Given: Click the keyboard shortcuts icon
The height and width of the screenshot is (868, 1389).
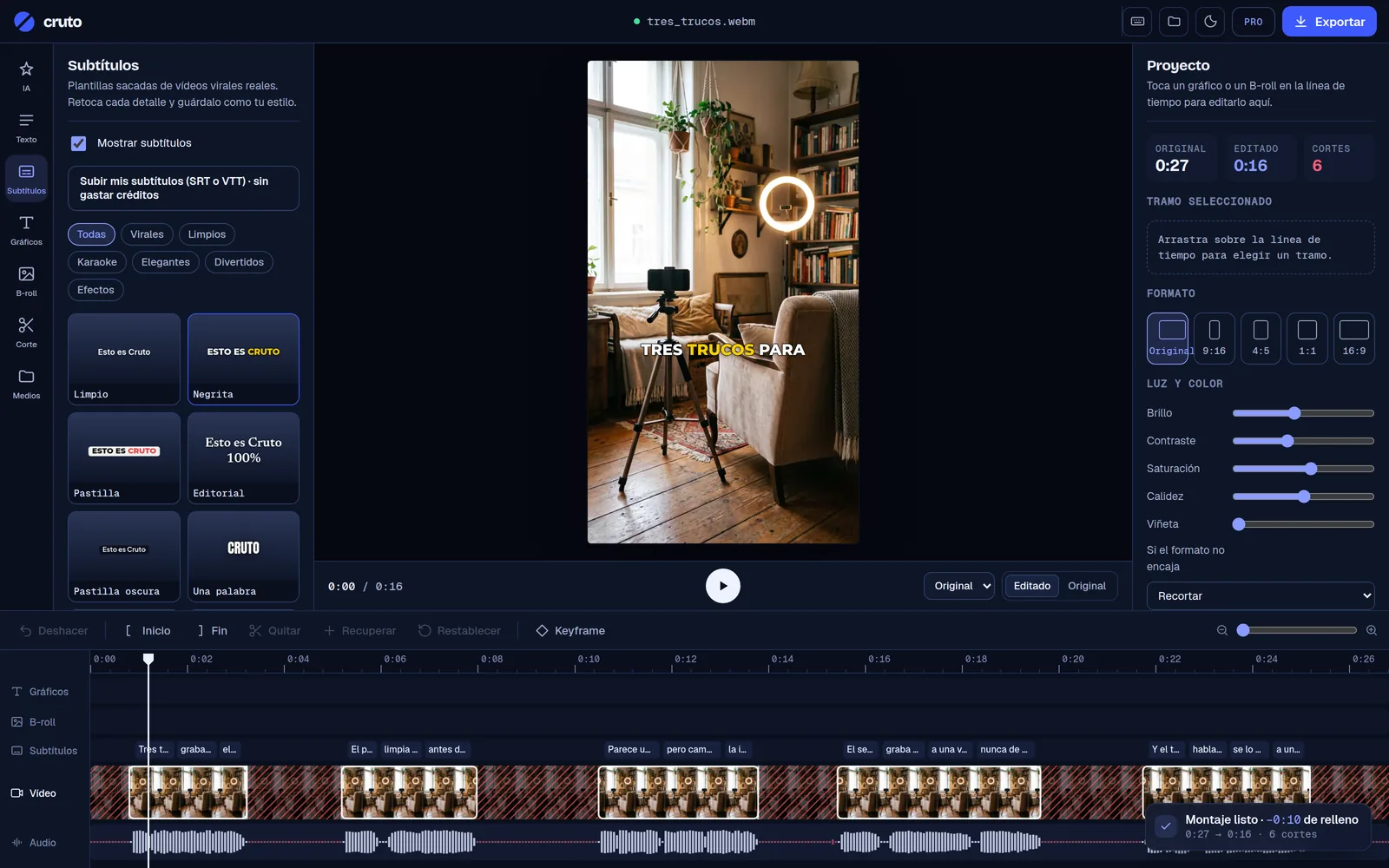Looking at the screenshot, I should (x=1137, y=22).
